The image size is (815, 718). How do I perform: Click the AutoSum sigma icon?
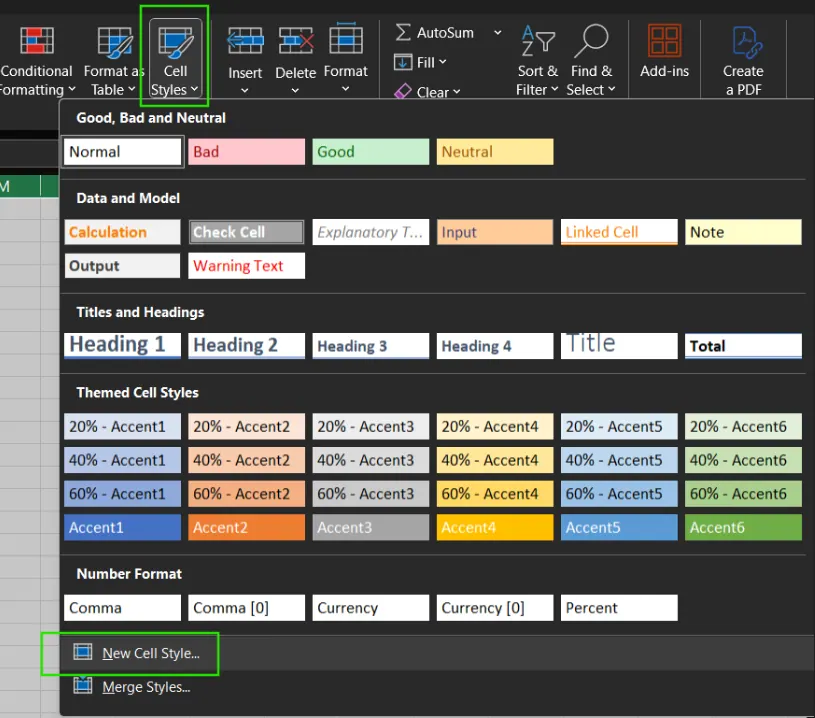[x=405, y=32]
